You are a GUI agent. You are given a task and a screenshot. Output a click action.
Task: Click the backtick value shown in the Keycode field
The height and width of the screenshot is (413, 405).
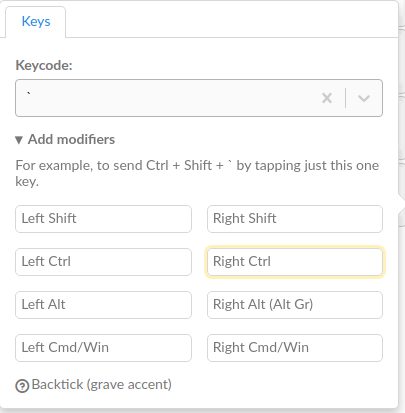coord(29,94)
